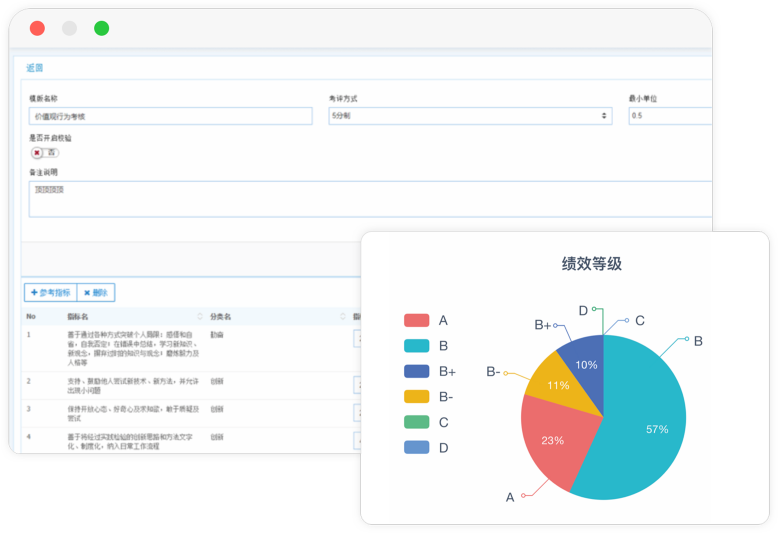Click the 返回 back link
This screenshot has width=778, height=533.
tap(35, 68)
